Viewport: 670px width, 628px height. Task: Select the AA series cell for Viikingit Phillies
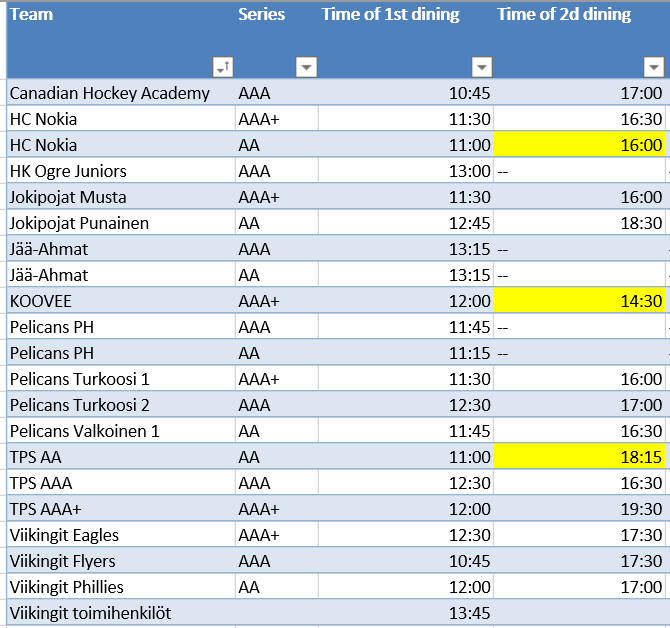coord(276,587)
